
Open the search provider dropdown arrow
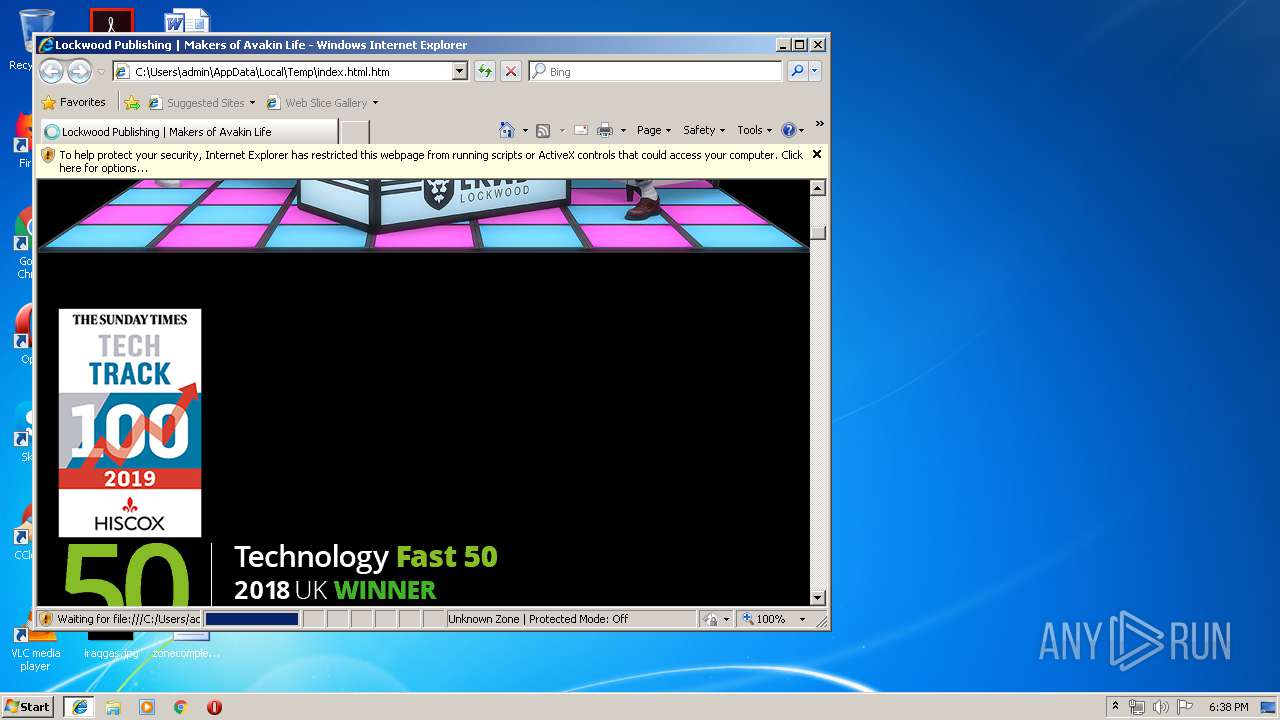coord(815,71)
